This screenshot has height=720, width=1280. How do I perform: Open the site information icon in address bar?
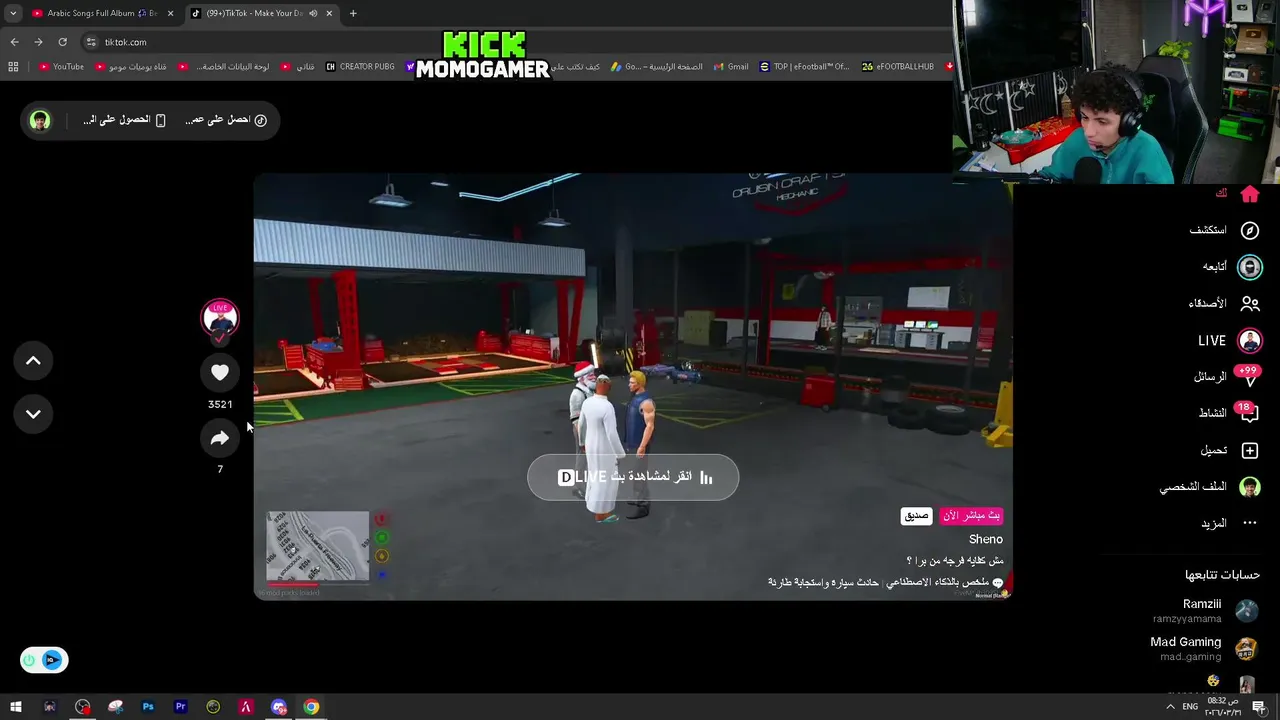(91, 42)
